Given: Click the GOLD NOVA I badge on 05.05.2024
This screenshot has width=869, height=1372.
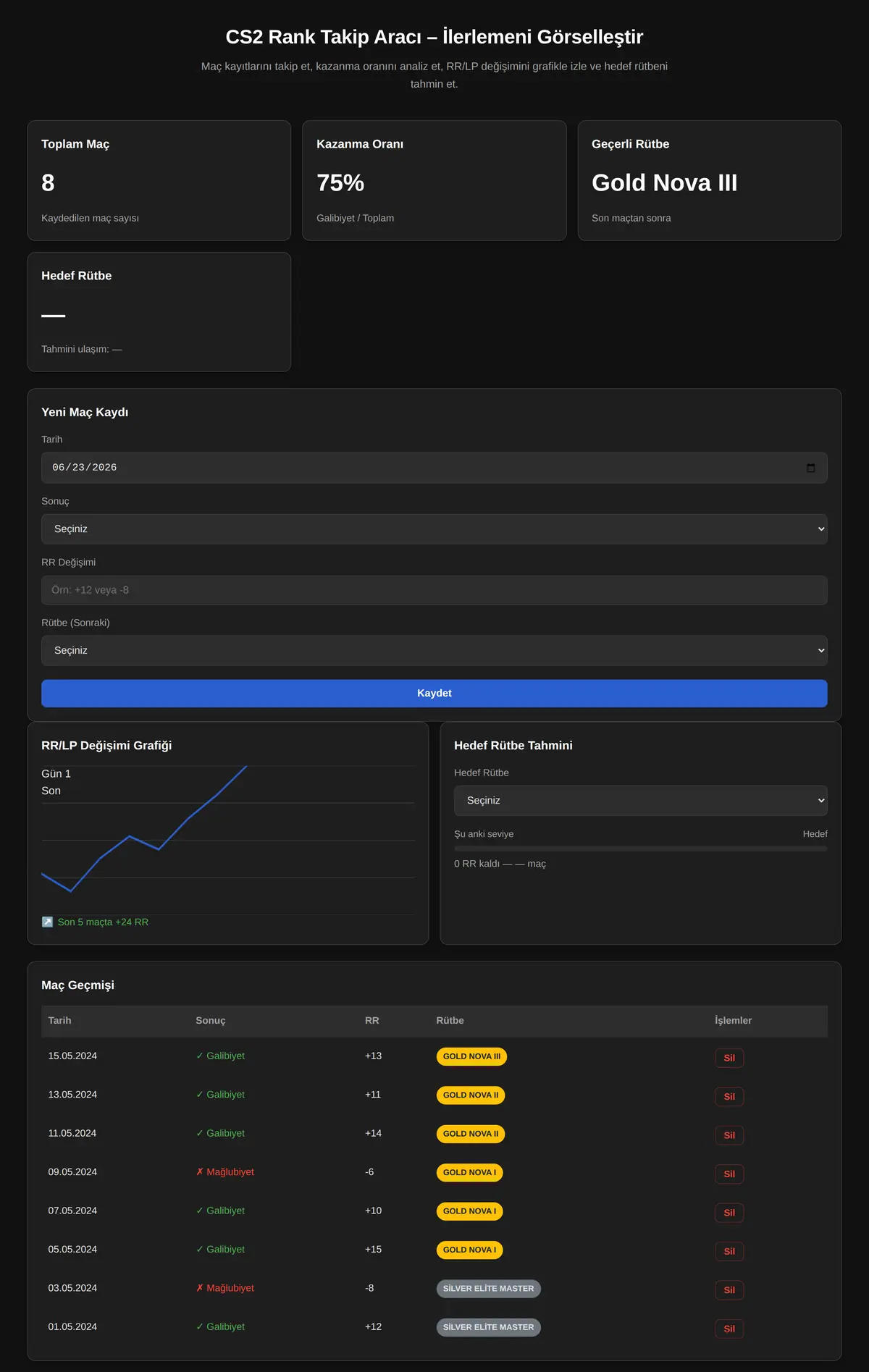Looking at the screenshot, I should tap(469, 1250).
